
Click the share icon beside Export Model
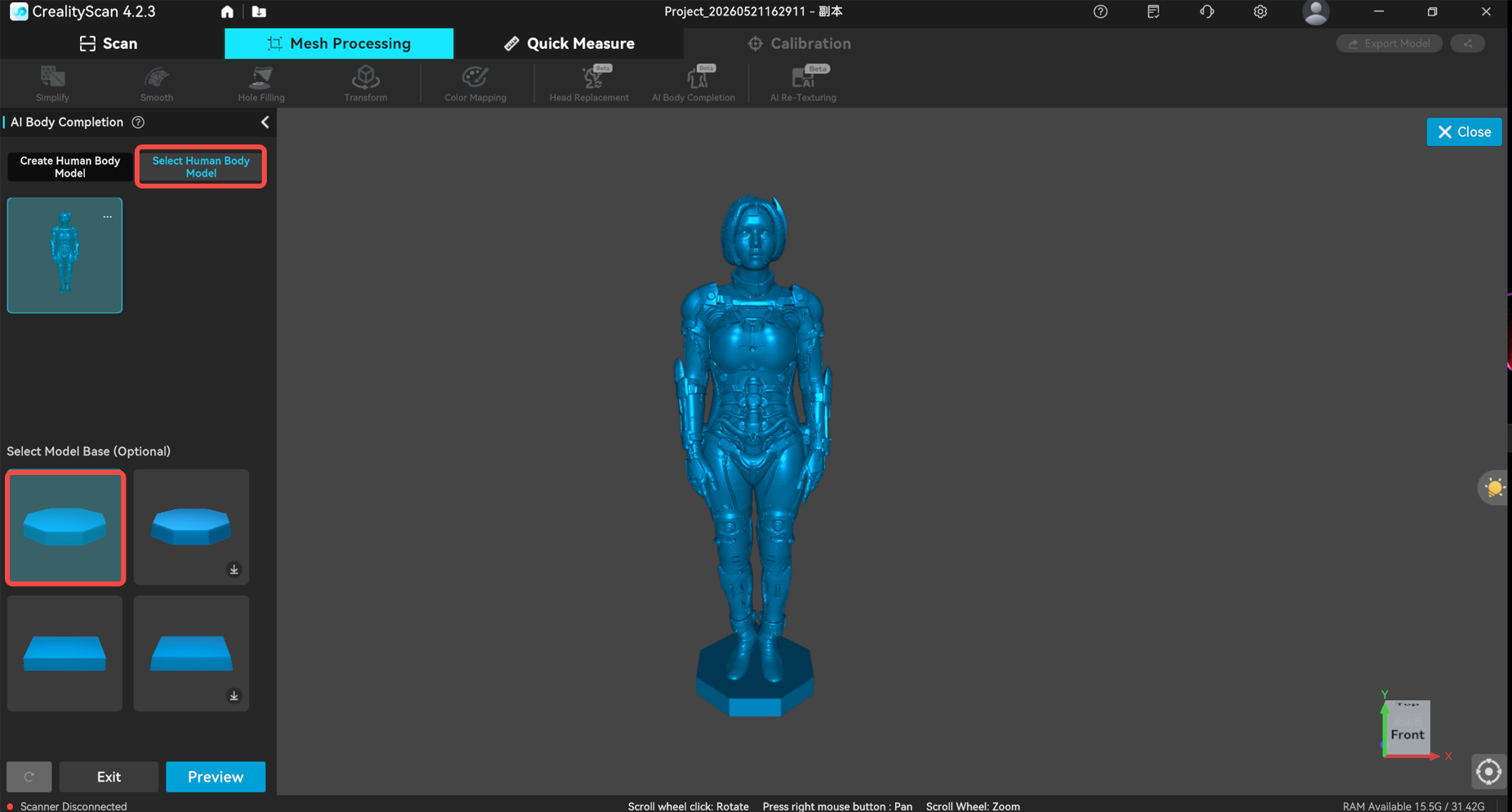coord(1468,43)
